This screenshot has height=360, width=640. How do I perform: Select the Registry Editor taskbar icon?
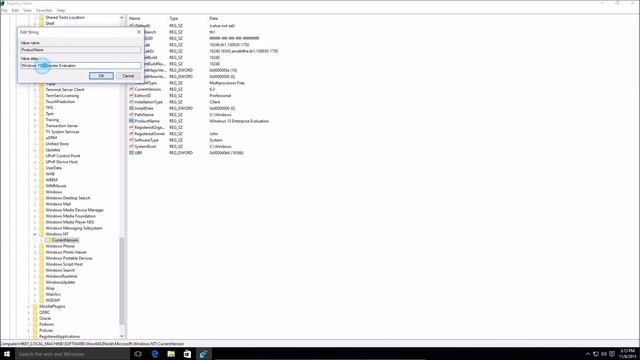(x=203, y=354)
